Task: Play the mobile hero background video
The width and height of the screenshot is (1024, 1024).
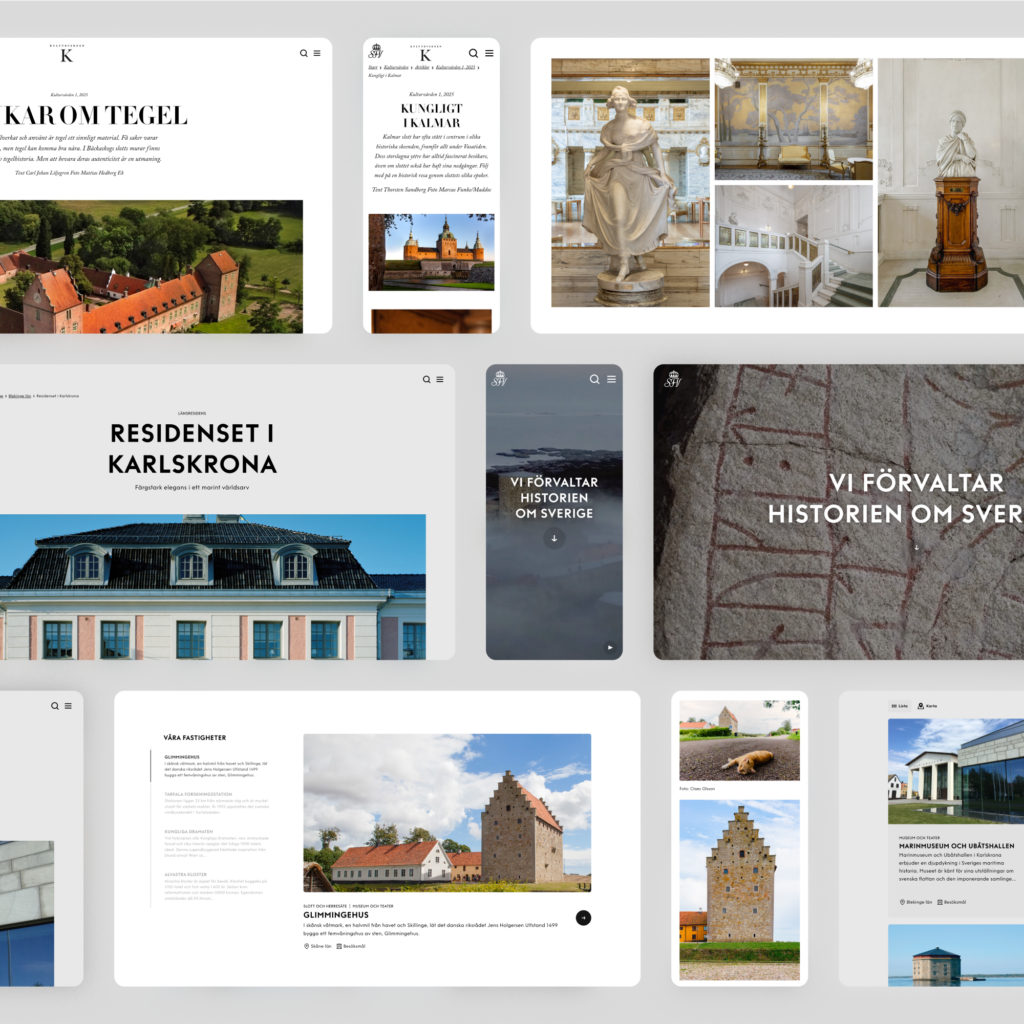Action: tap(610, 648)
